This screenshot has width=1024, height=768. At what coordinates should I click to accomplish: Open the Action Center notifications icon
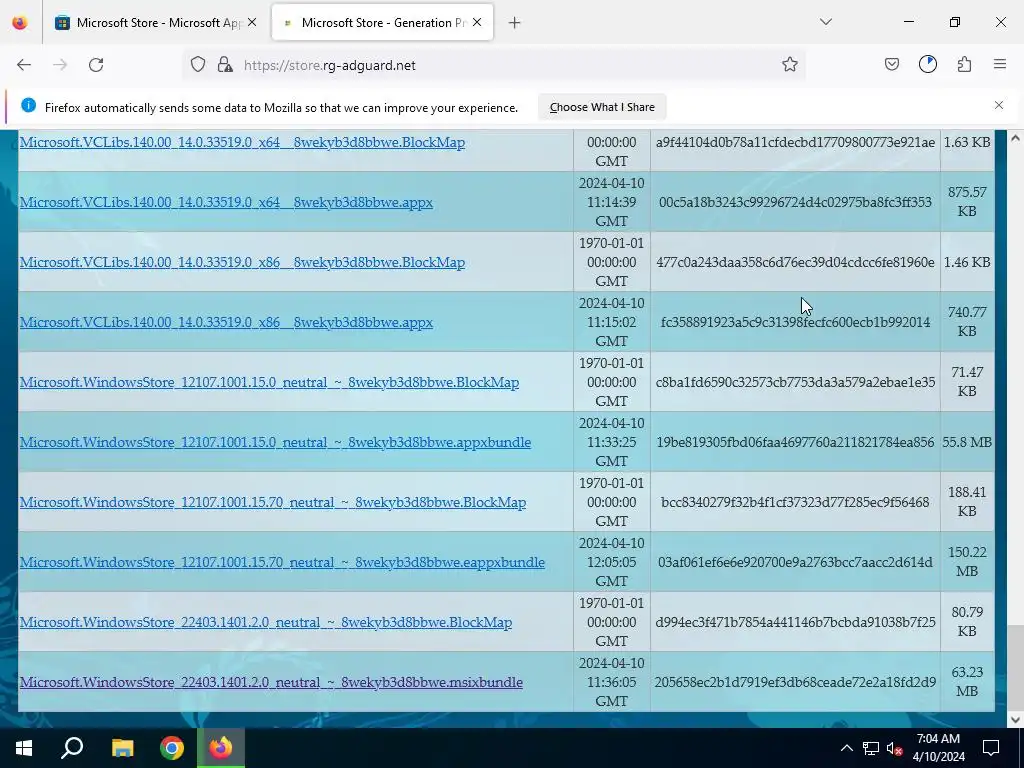pos(991,748)
